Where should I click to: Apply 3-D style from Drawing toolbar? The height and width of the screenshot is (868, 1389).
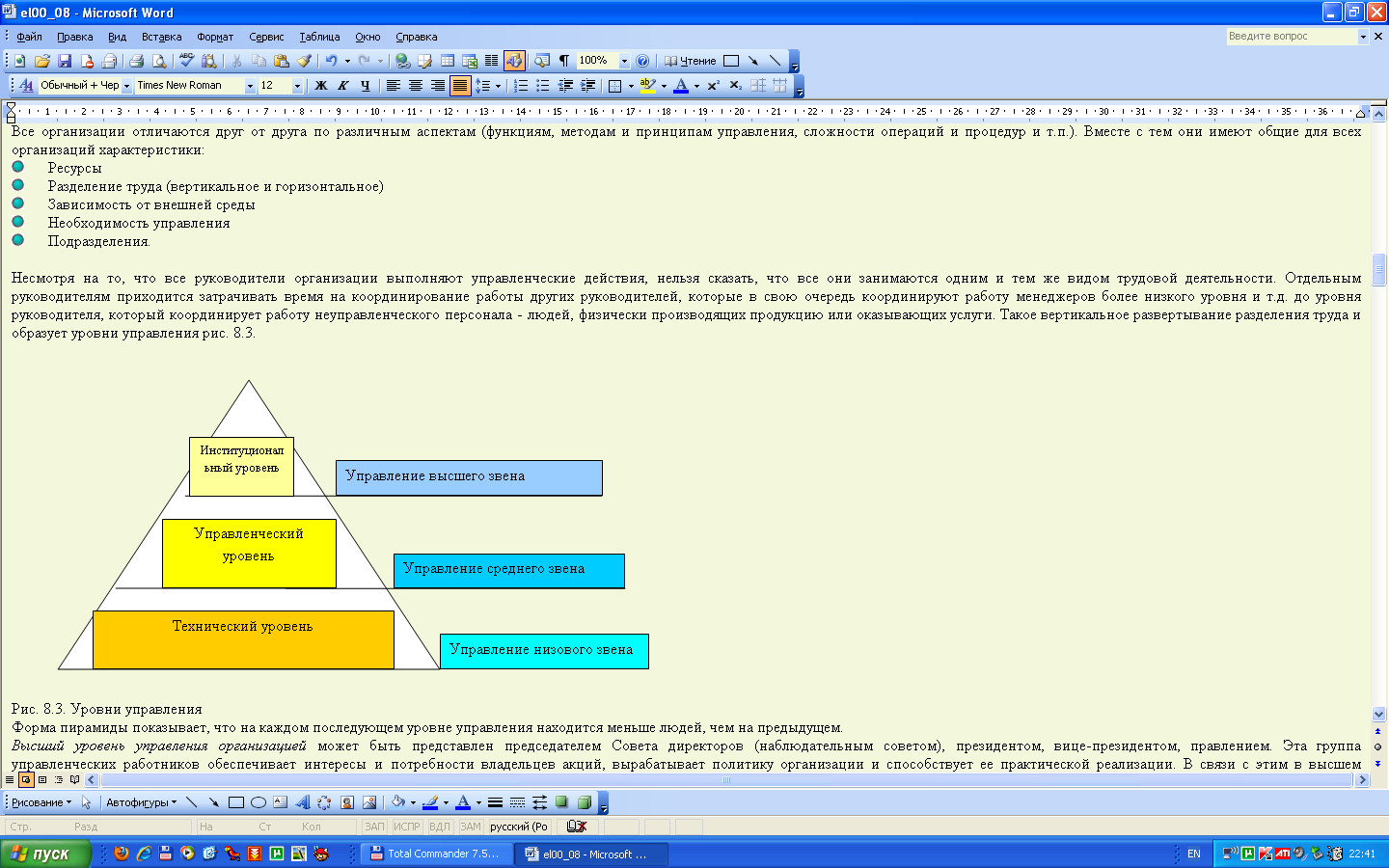coord(584,802)
